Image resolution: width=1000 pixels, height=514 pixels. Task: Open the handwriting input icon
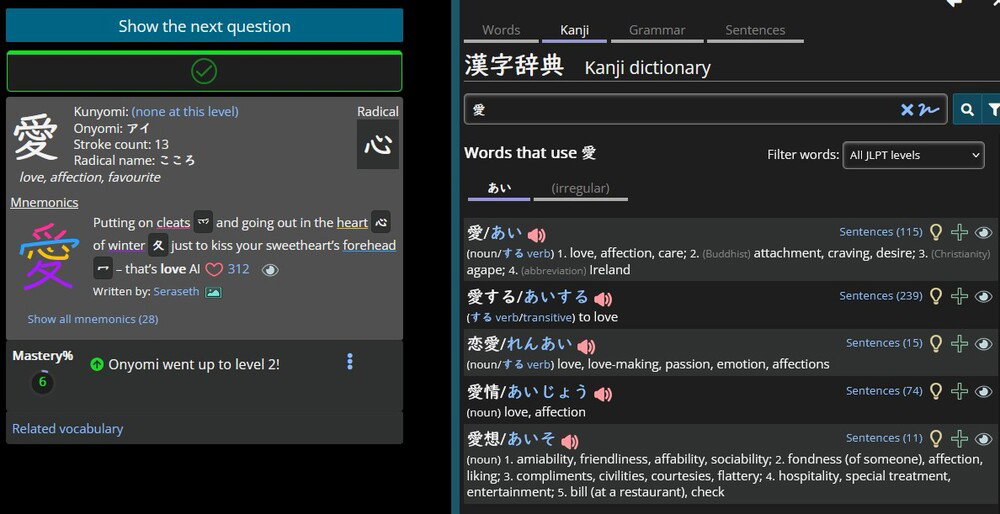[929, 110]
